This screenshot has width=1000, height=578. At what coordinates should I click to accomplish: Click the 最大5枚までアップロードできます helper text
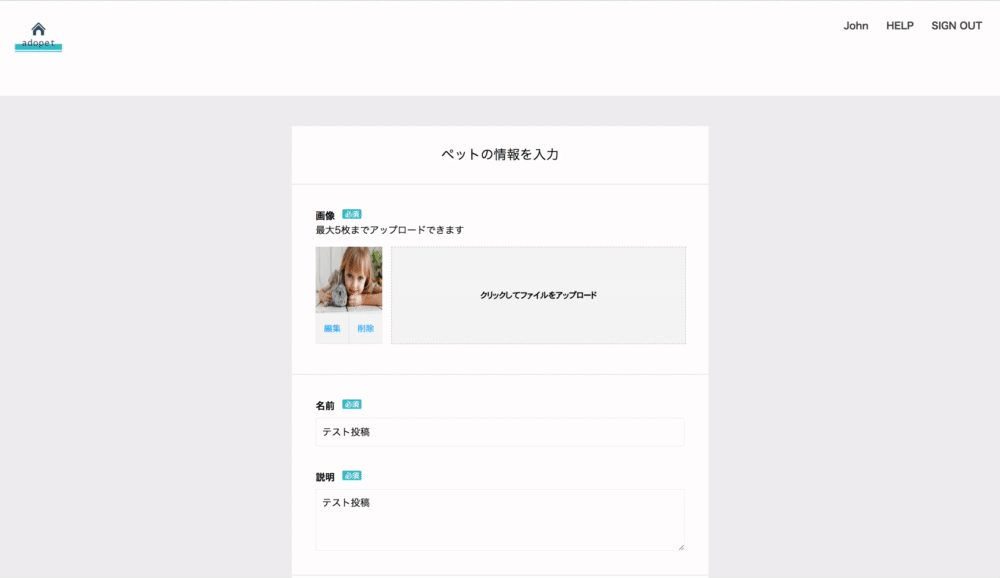388,229
